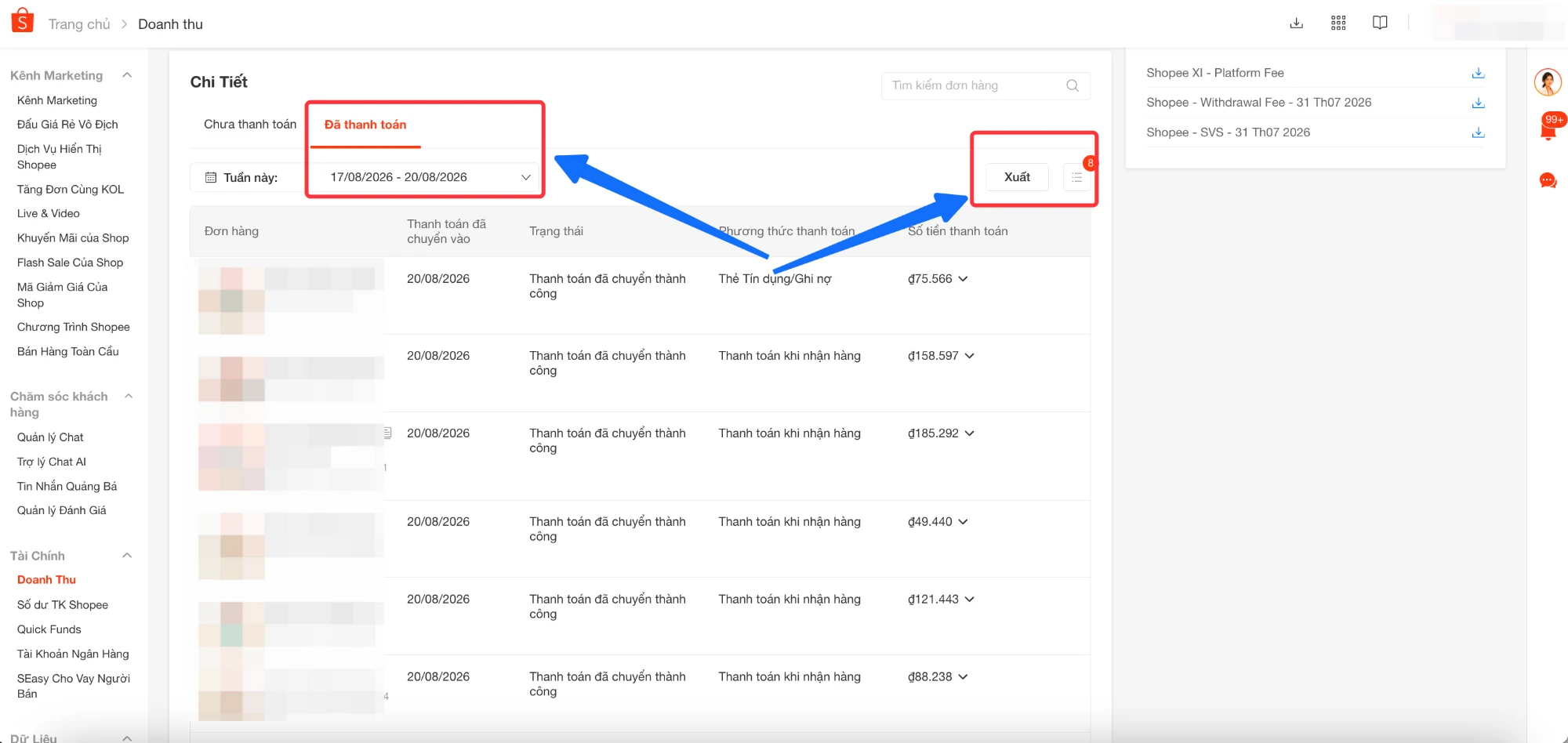
Task: Open the downloads icon in top bar
Action: click(x=1297, y=23)
